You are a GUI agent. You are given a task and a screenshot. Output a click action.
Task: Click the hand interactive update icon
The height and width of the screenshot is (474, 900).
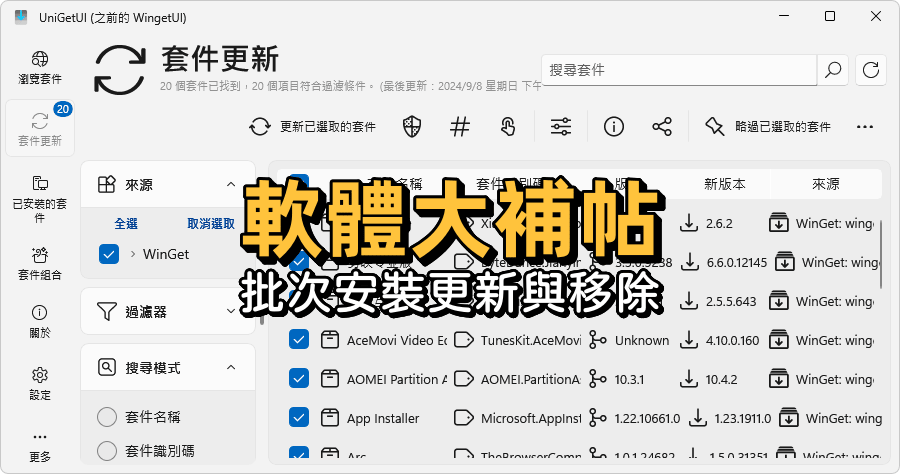point(508,126)
